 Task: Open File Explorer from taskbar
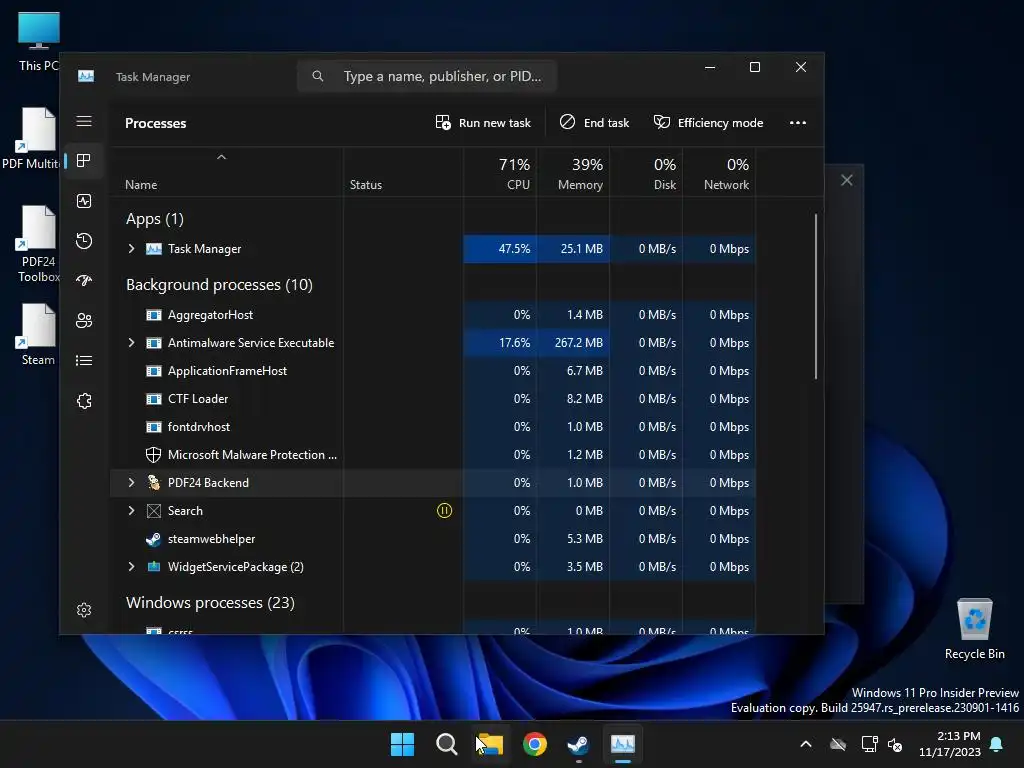click(490, 744)
